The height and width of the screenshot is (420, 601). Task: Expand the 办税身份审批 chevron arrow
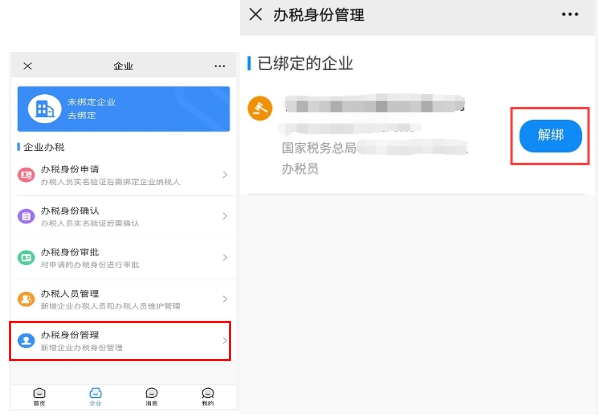(x=225, y=258)
